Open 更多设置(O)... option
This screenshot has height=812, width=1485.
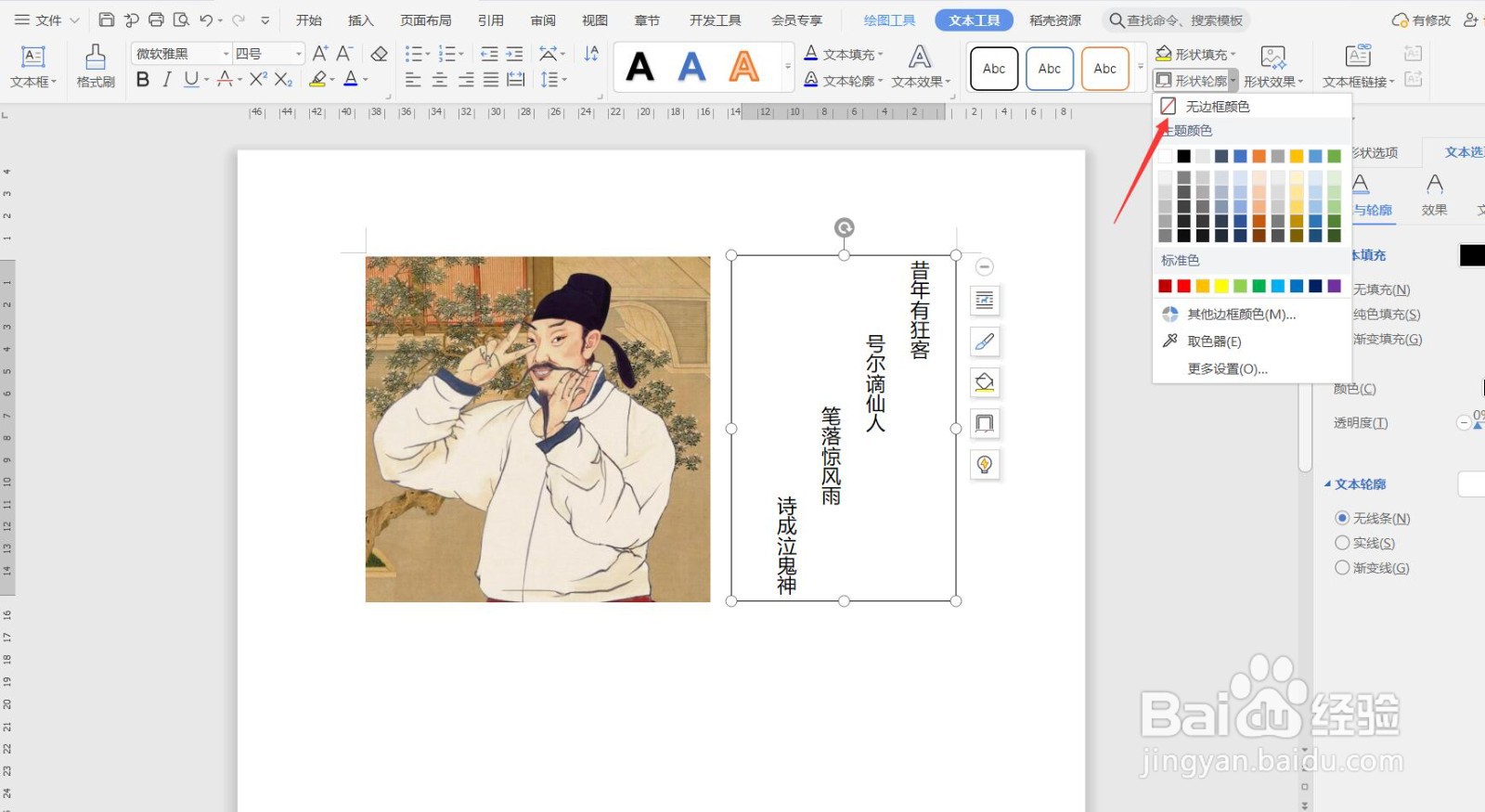[1227, 368]
